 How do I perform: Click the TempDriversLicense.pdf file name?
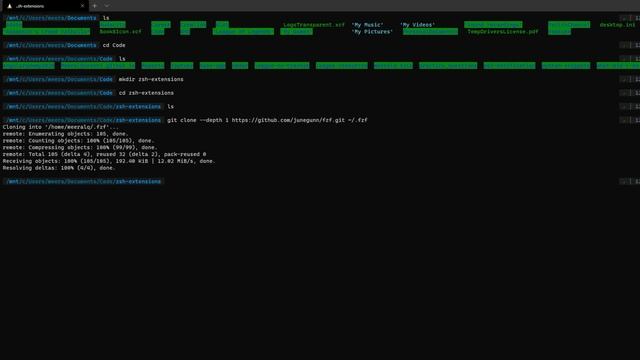pyautogui.click(x=502, y=31)
